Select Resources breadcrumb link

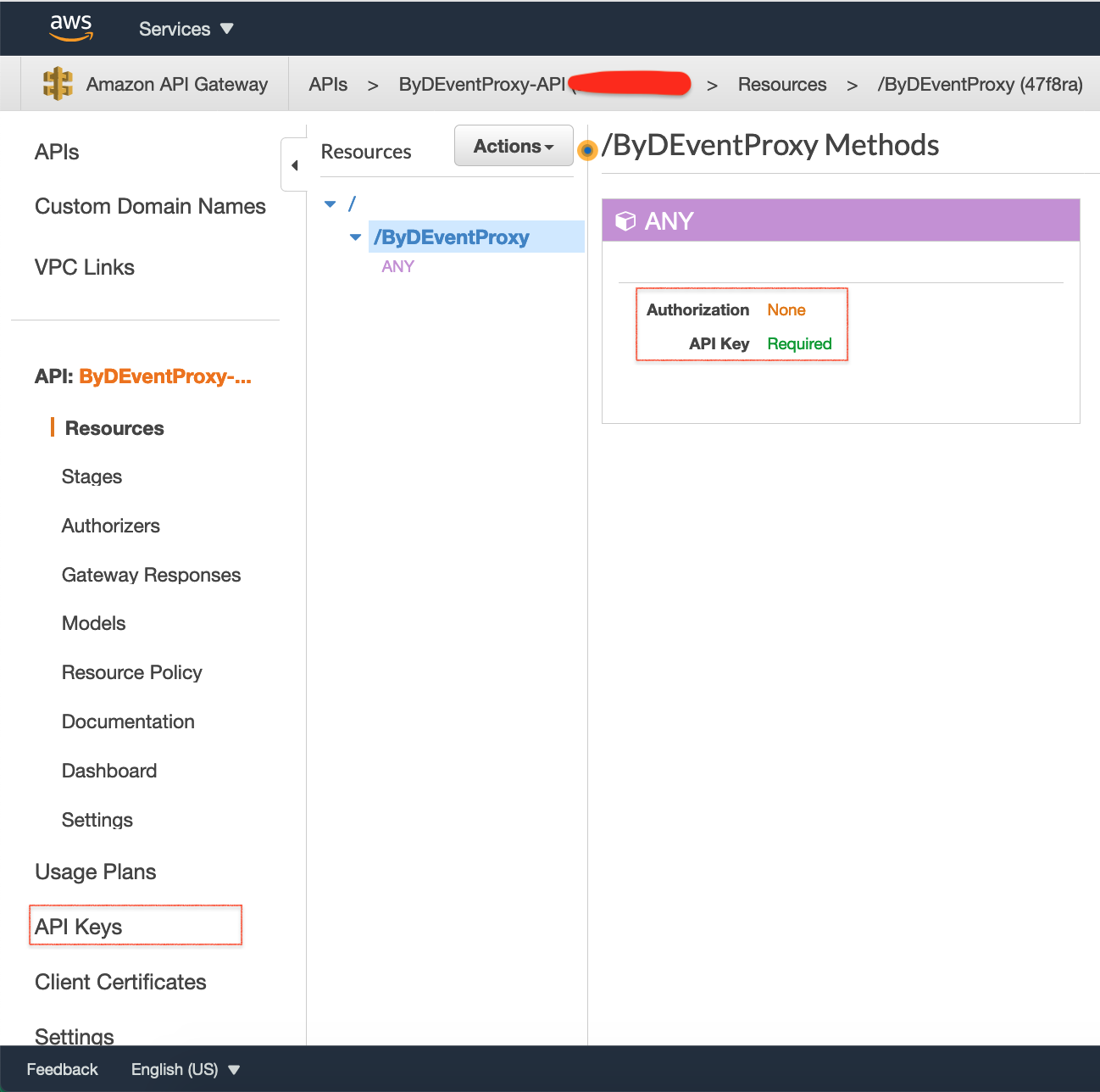[782, 85]
